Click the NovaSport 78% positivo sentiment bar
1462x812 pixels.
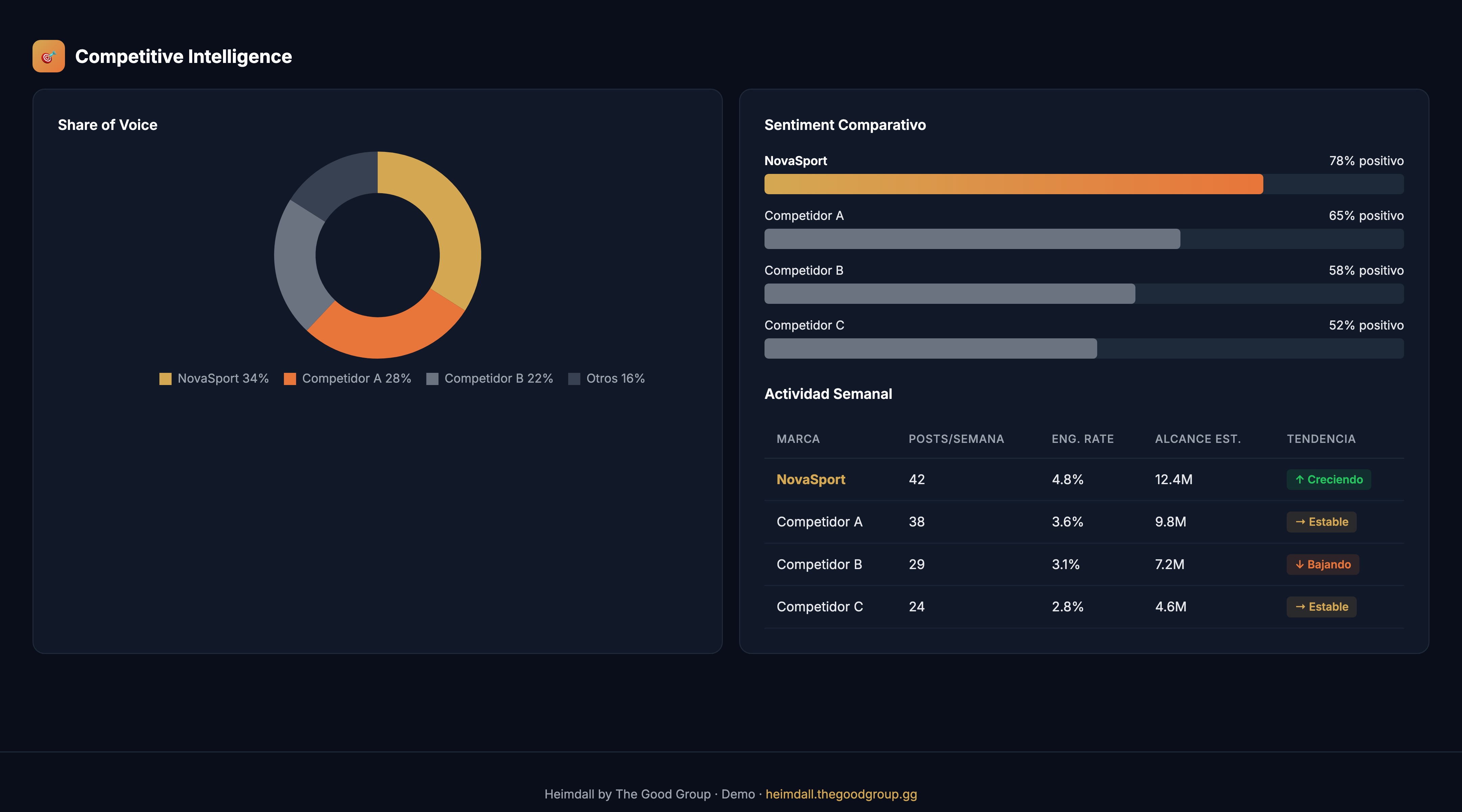(1014, 184)
